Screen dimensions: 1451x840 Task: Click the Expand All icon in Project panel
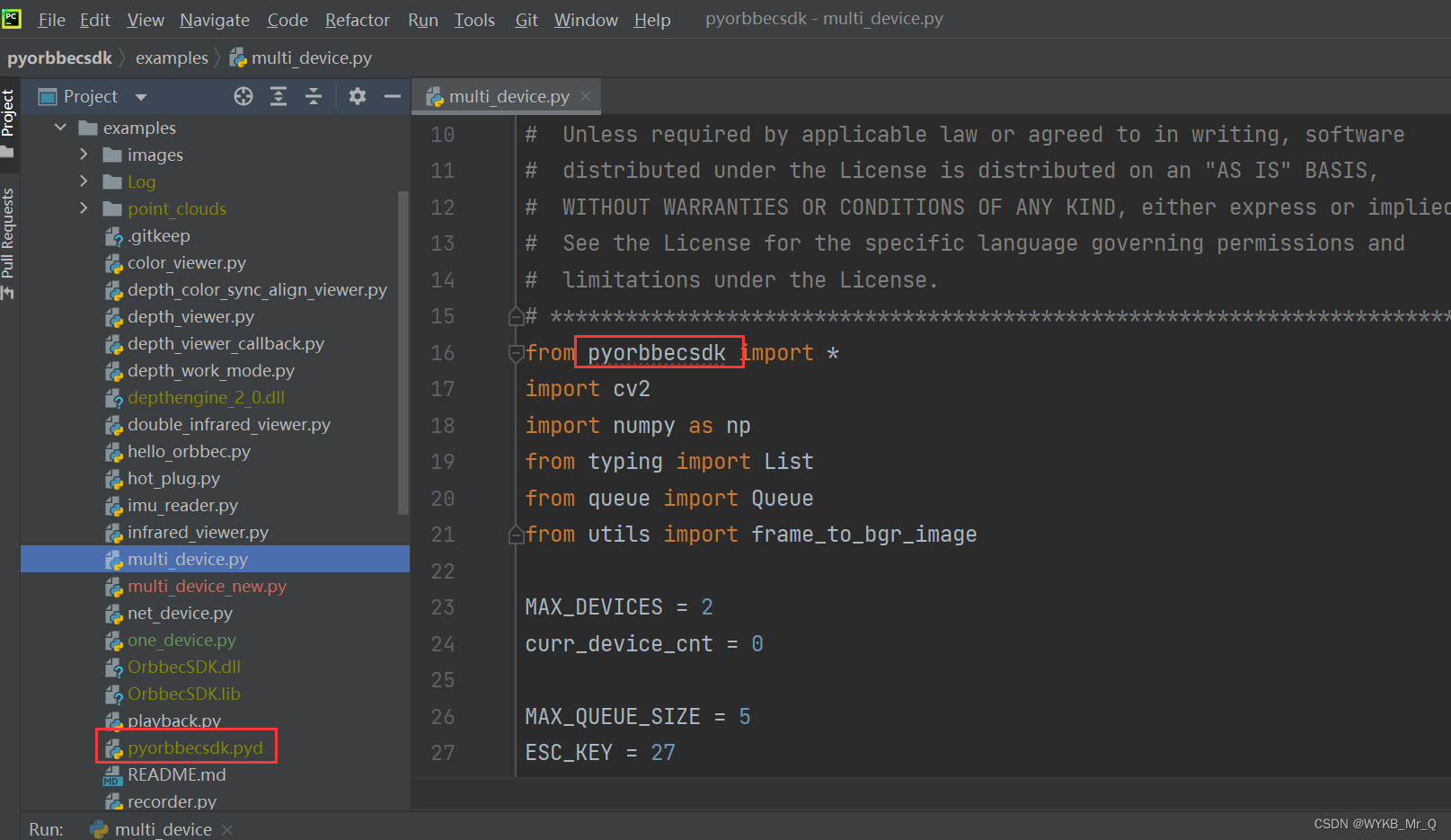click(279, 96)
